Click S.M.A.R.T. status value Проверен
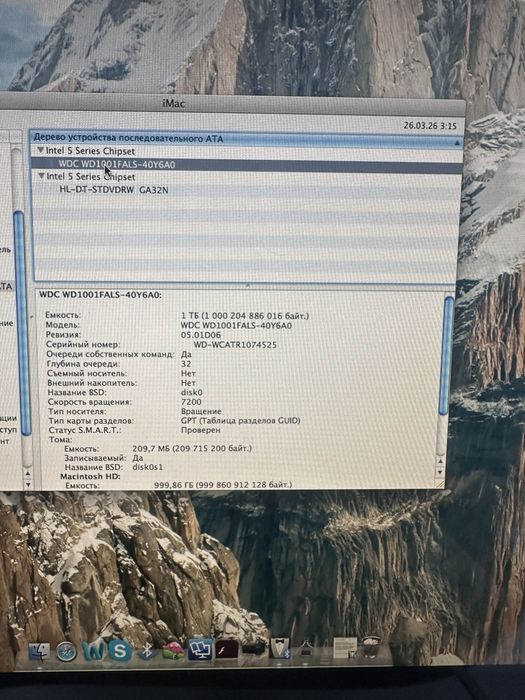 click(x=200, y=430)
